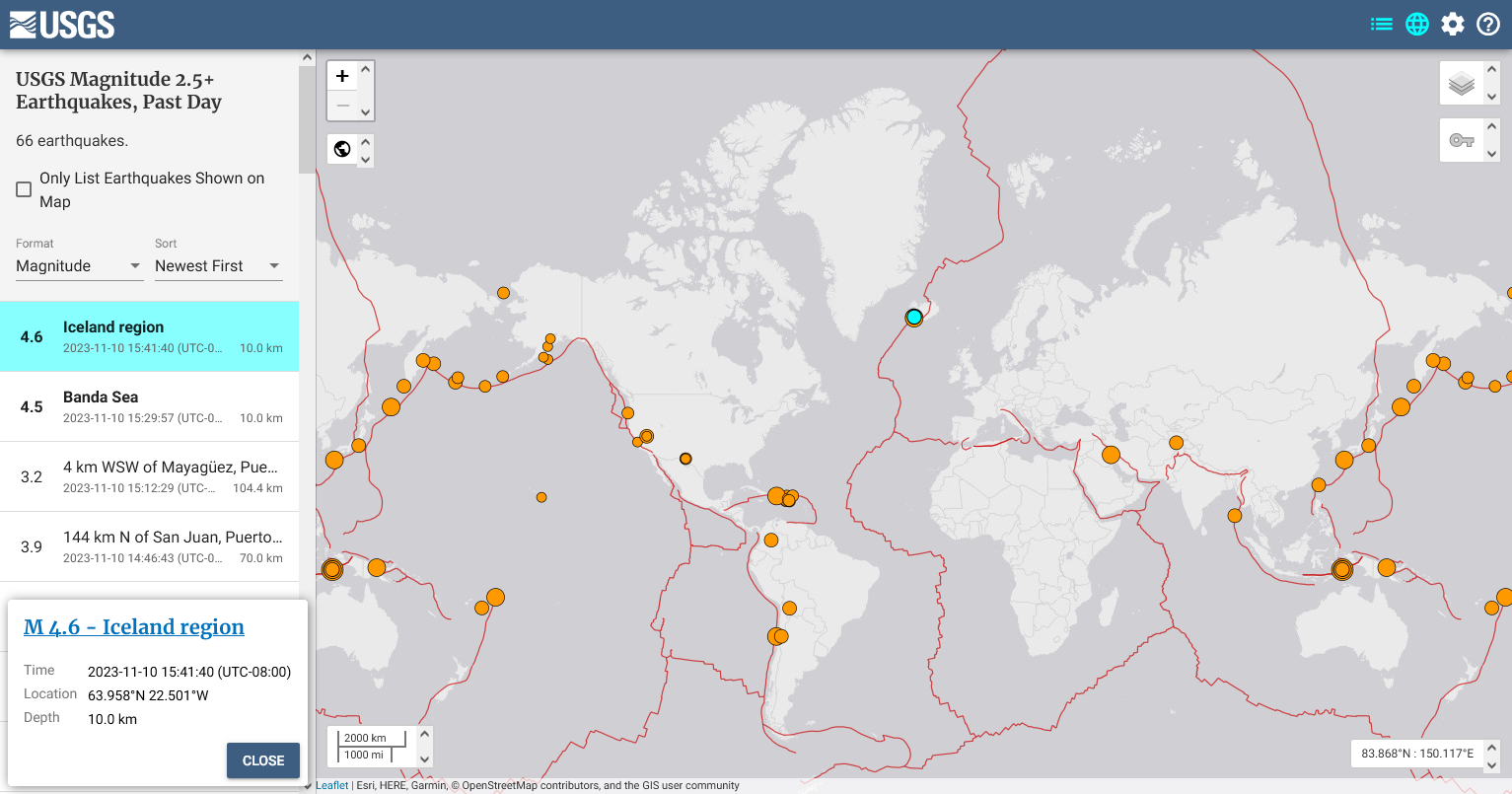Open the M 4.6 - Iceland region link

(134, 627)
